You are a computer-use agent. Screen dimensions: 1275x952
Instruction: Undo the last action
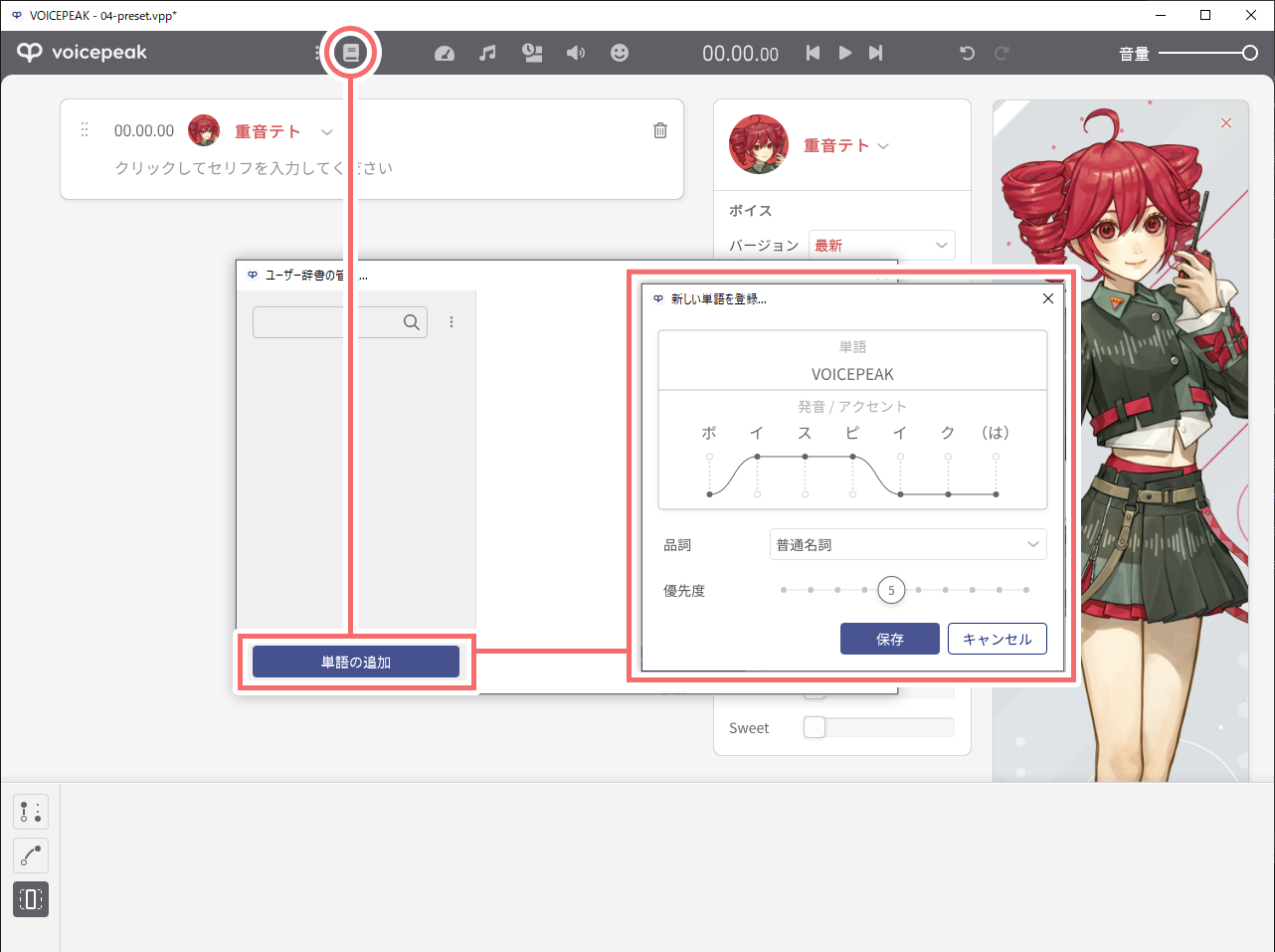coord(967,53)
